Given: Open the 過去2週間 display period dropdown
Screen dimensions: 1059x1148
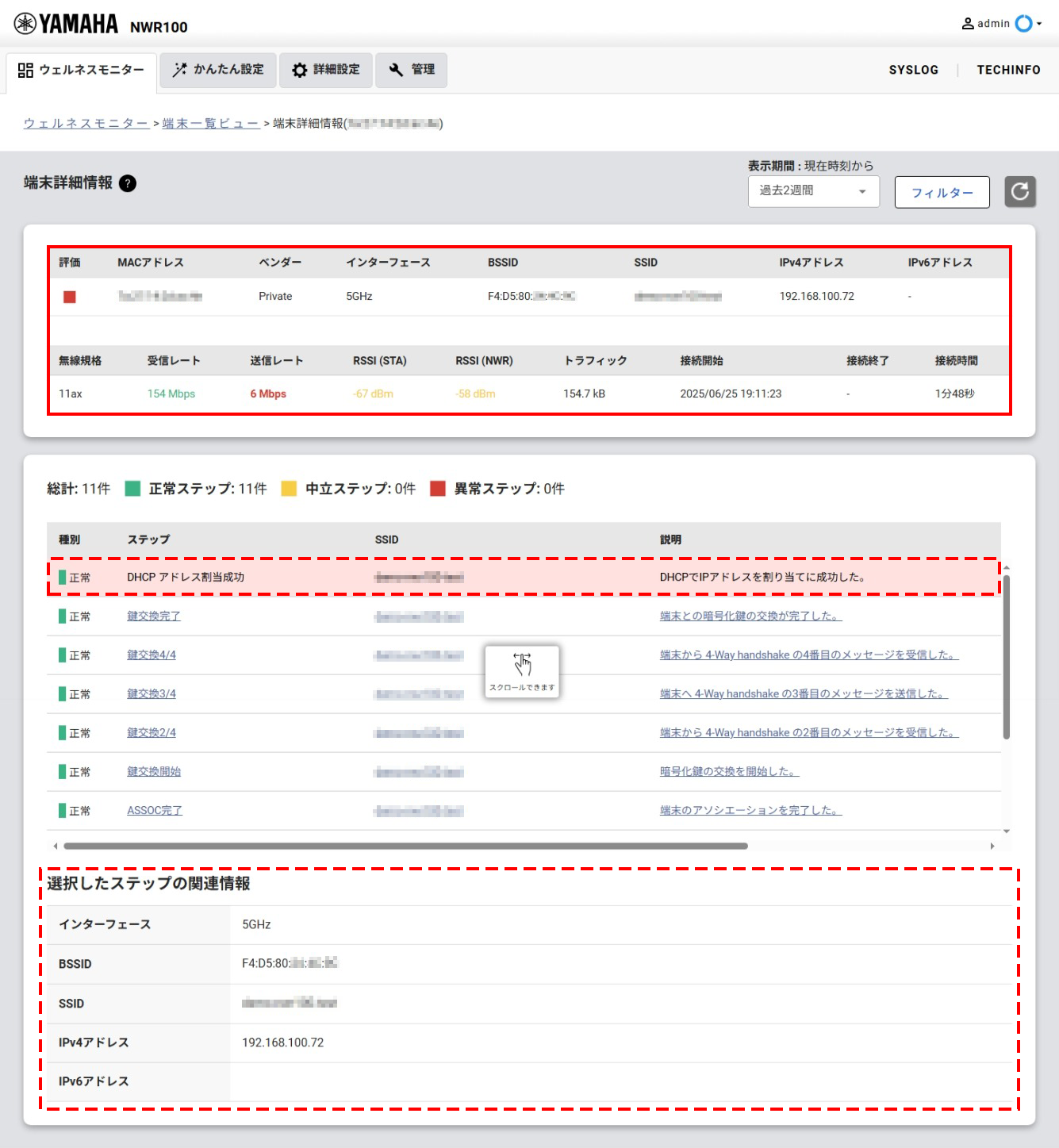Looking at the screenshot, I should [x=813, y=191].
